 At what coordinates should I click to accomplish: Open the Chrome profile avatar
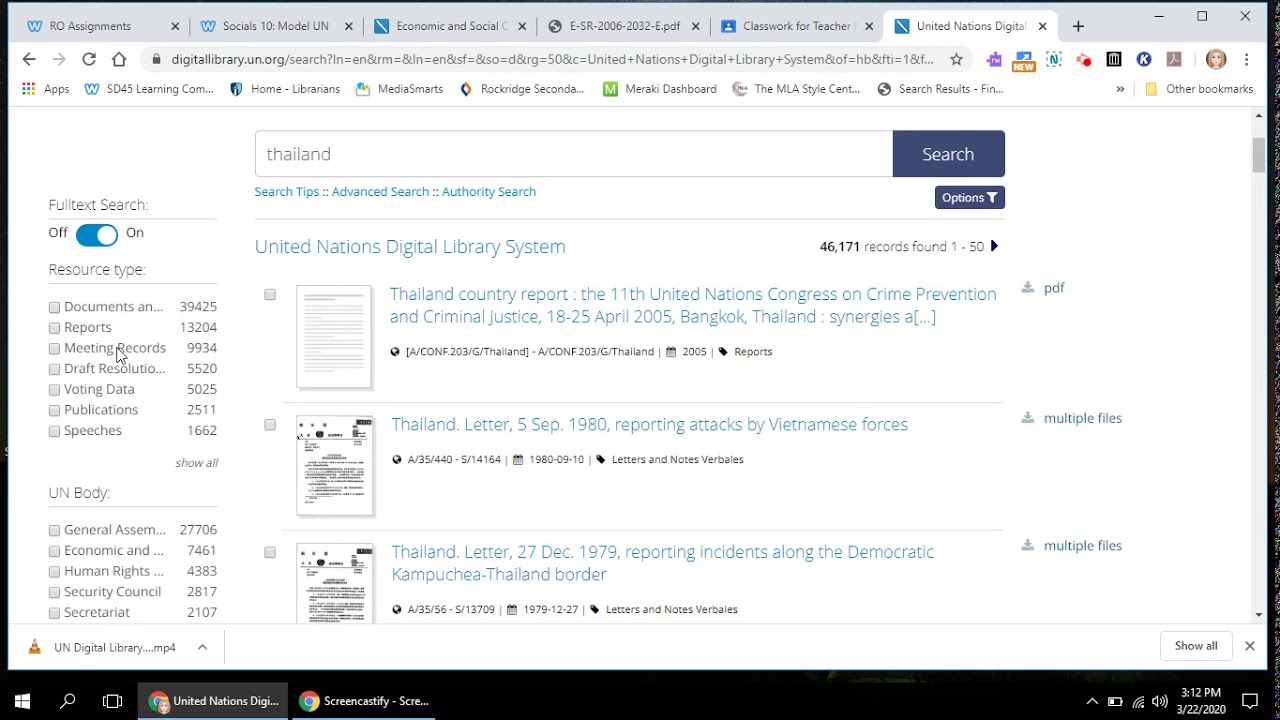click(1216, 59)
